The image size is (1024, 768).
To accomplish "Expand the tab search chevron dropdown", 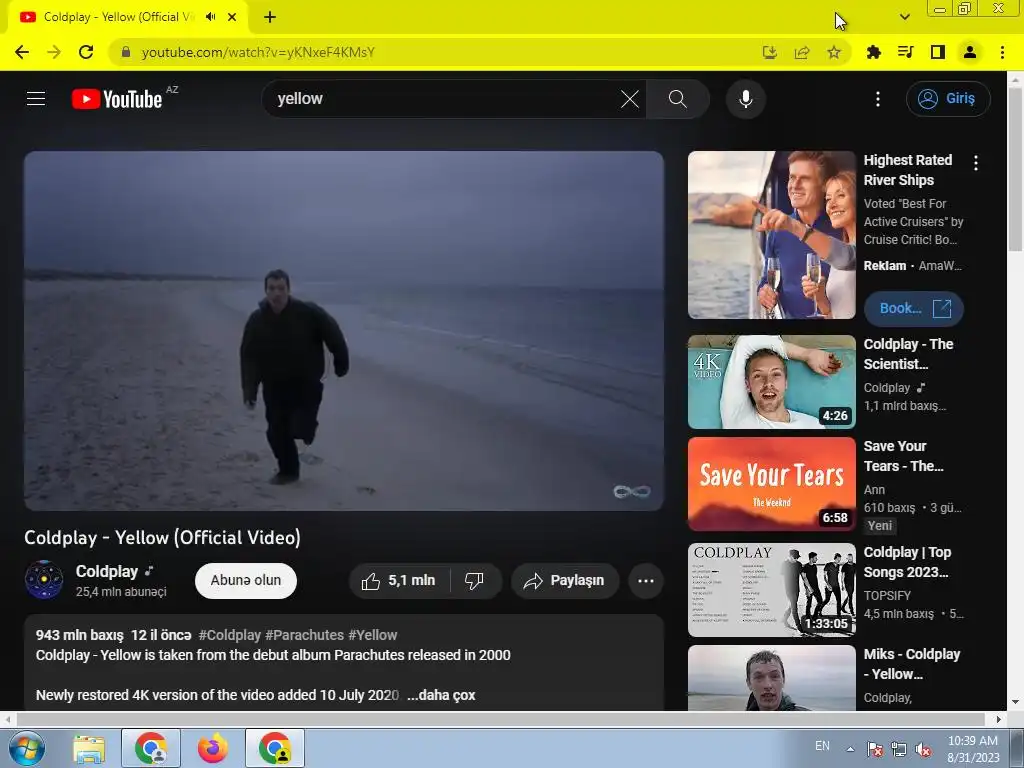I will (x=904, y=17).
